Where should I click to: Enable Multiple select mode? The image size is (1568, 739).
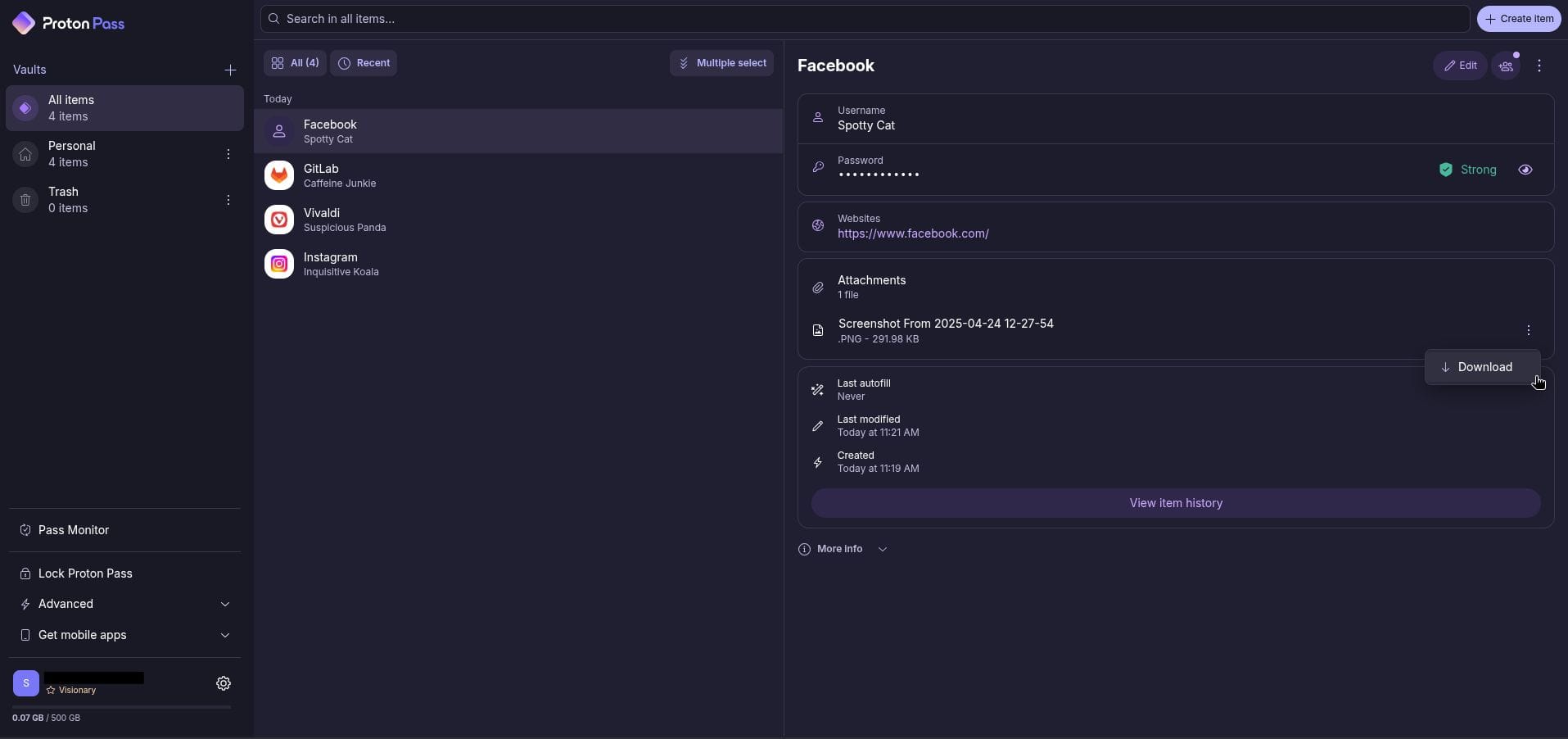(722, 63)
